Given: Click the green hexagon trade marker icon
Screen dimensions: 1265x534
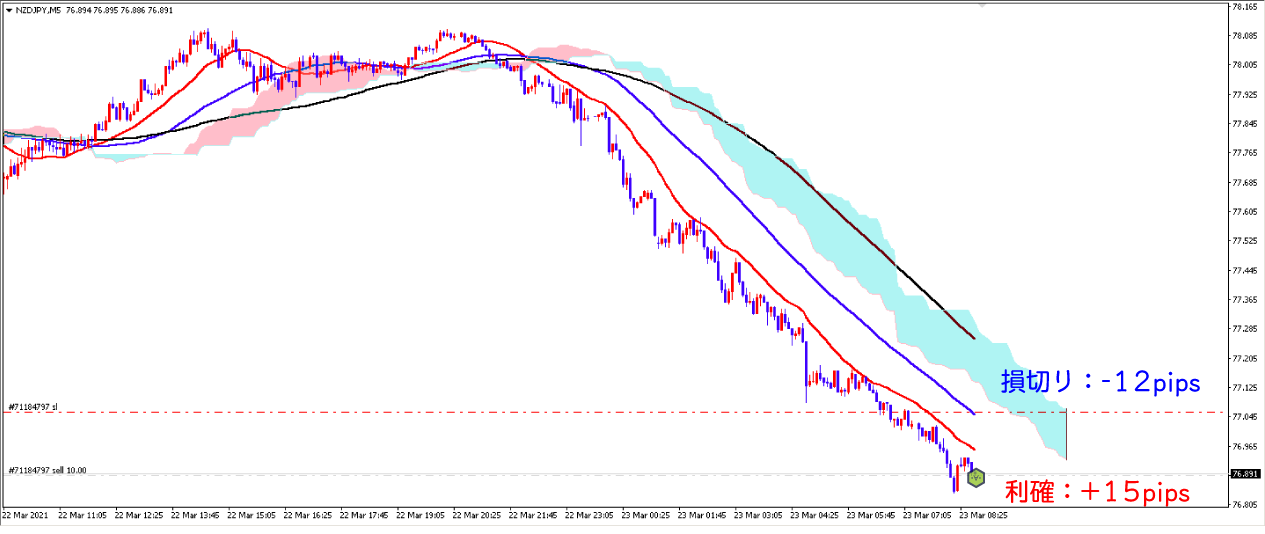Looking at the screenshot, I should pos(976,478).
